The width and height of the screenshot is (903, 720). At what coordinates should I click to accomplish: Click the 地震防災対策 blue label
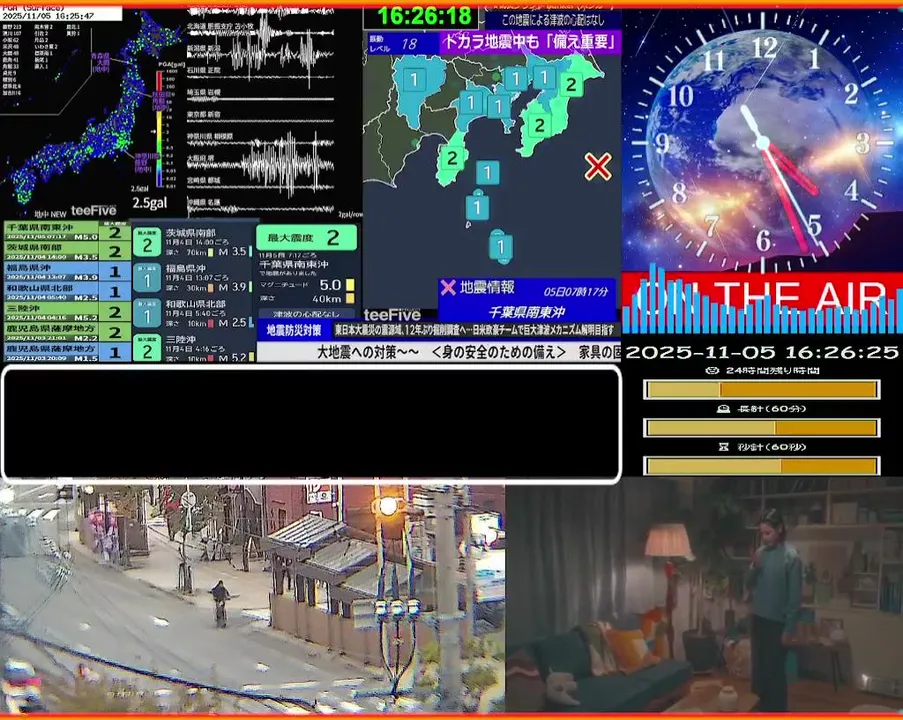click(x=294, y=331)
